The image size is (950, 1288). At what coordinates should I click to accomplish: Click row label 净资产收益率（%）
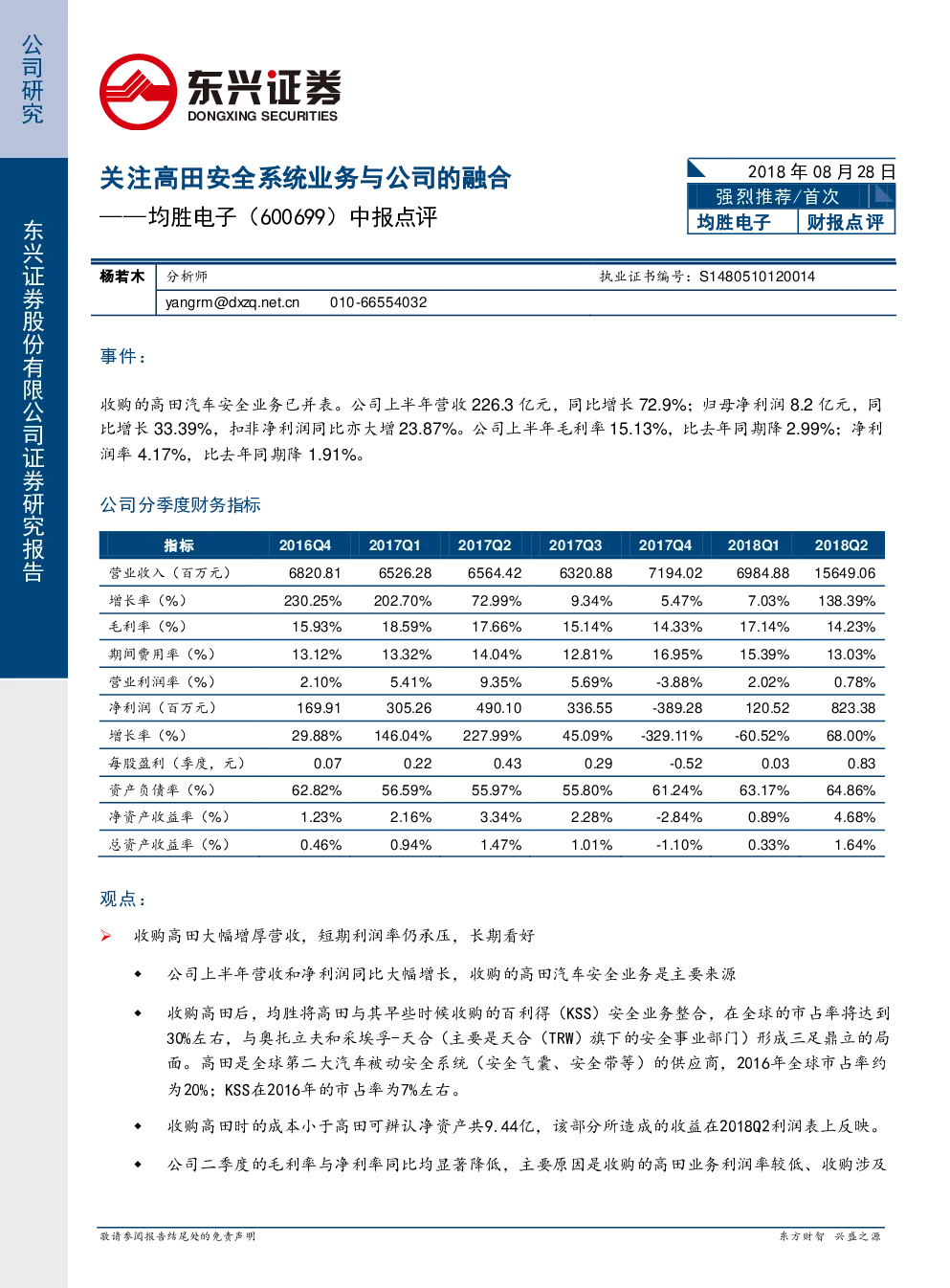169,817
